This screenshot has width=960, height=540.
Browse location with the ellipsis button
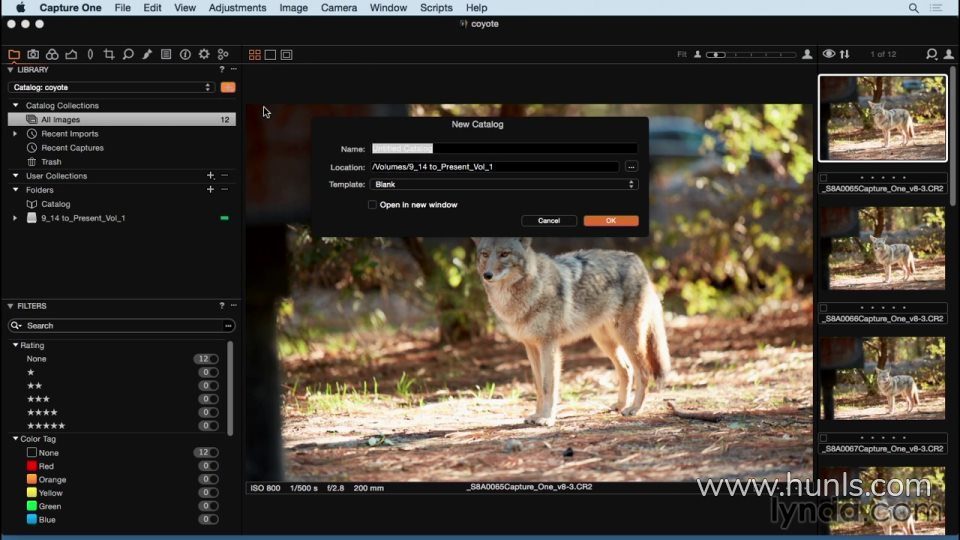tap(631, 167)
